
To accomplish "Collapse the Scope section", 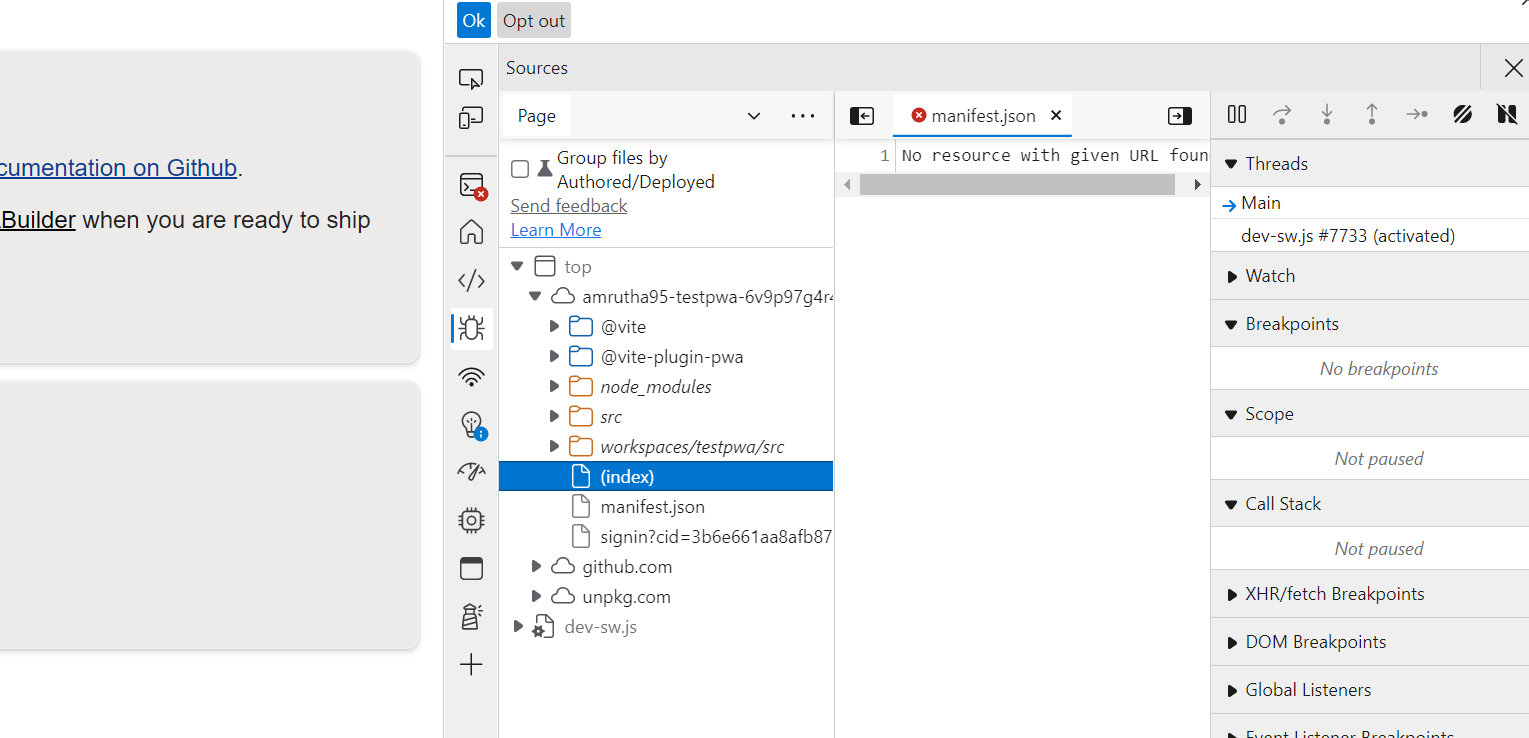I will pos(1370,414).
